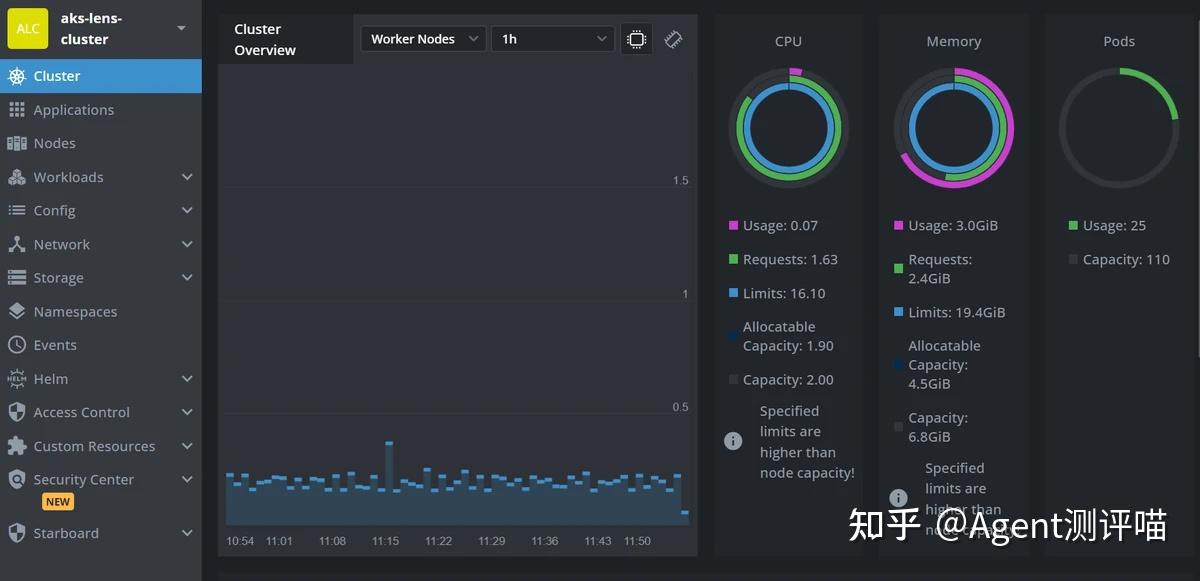Click the aks-lens-cluster name

pyautogui.click(x=91, y=29)
